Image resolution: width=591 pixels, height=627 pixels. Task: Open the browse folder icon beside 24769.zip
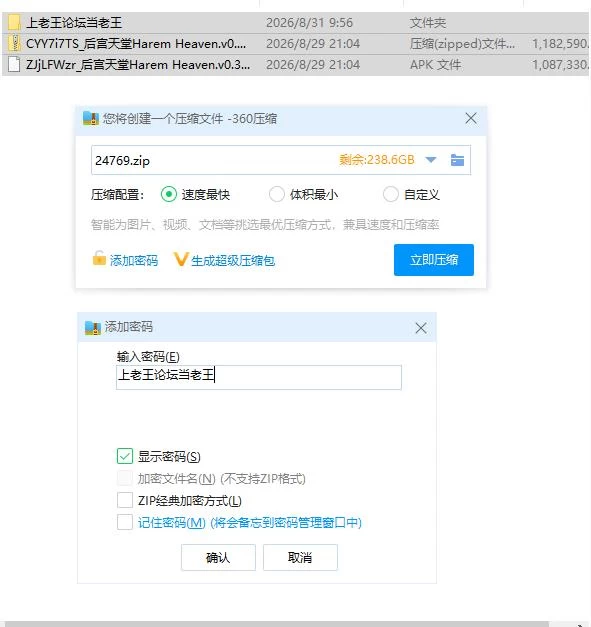(x=457, y=160)
